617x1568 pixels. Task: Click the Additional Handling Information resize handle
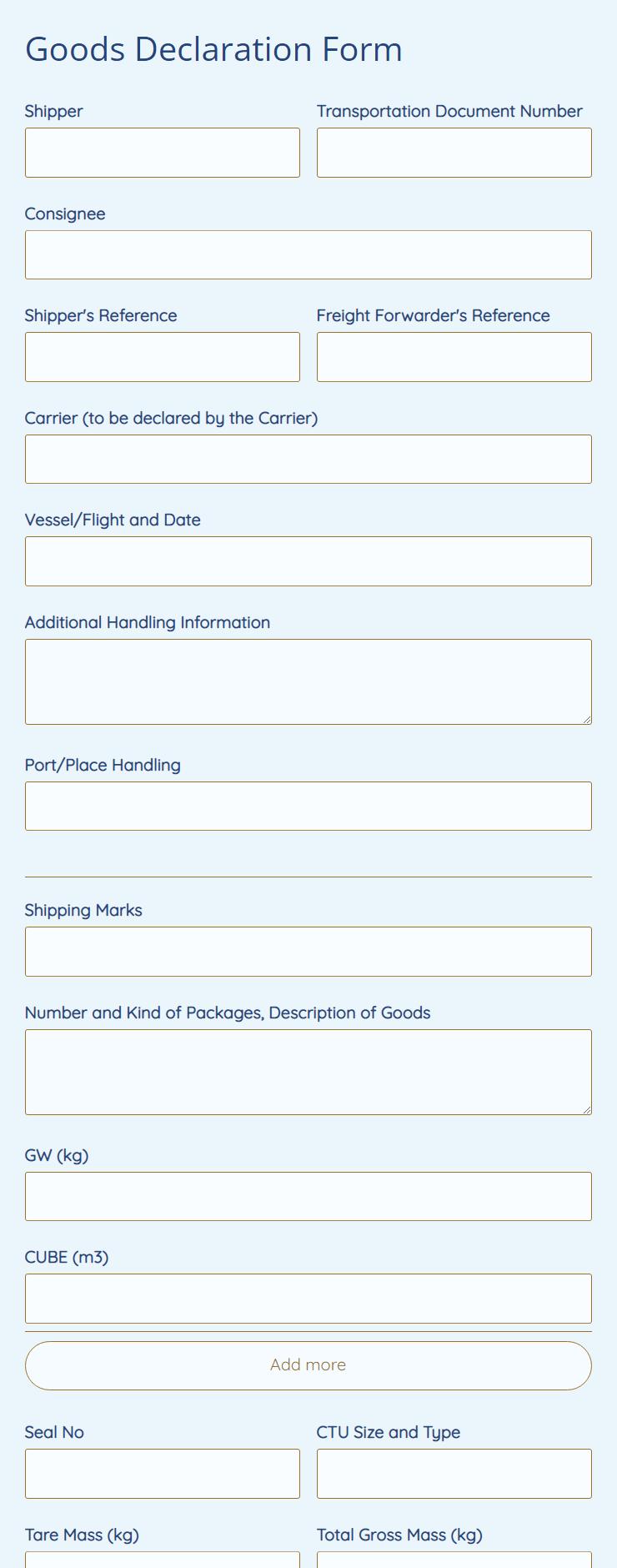pyautogui.click(x=587, y=719)
